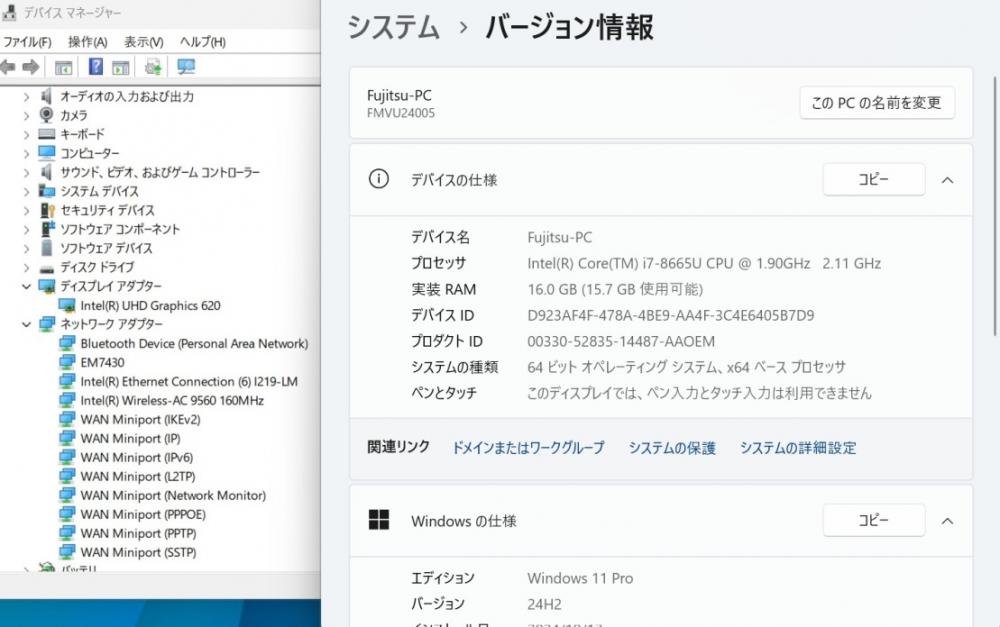
Task: Click the info icon beside デバイスの仕様
Action: [x=379, y=179]
